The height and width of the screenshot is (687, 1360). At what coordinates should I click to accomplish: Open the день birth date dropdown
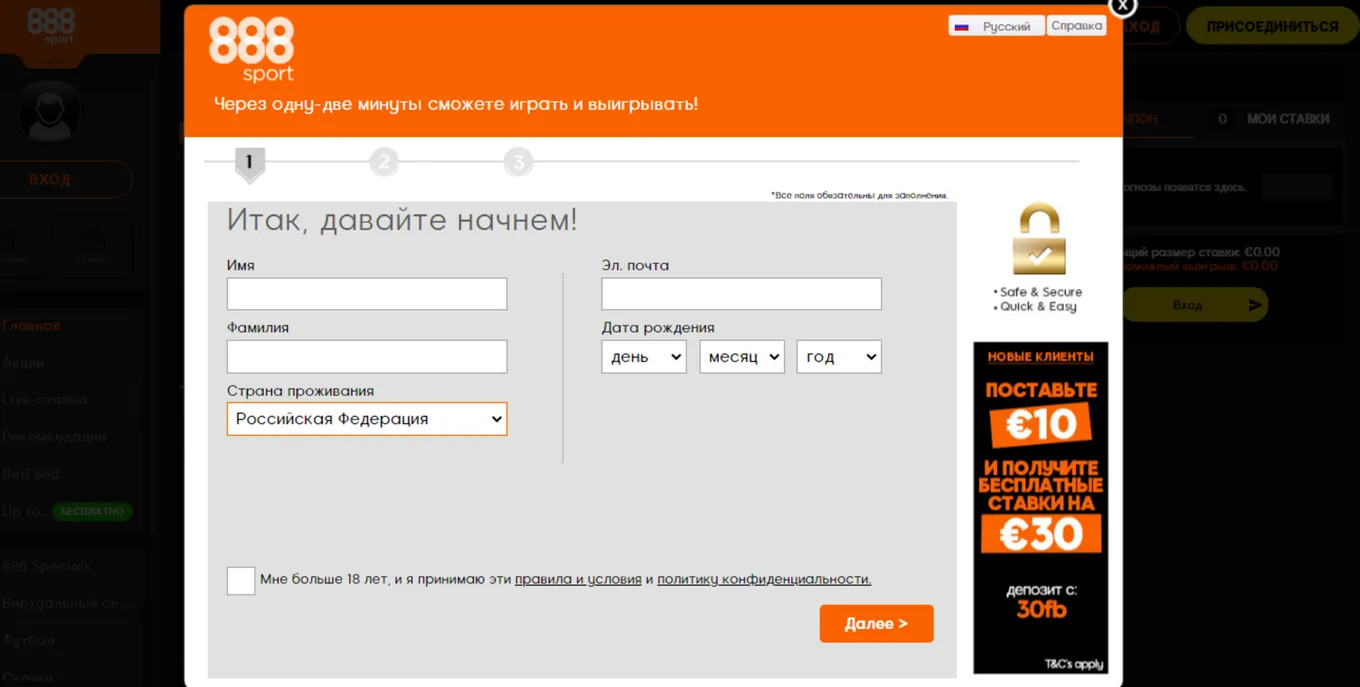tap(644, 357)
